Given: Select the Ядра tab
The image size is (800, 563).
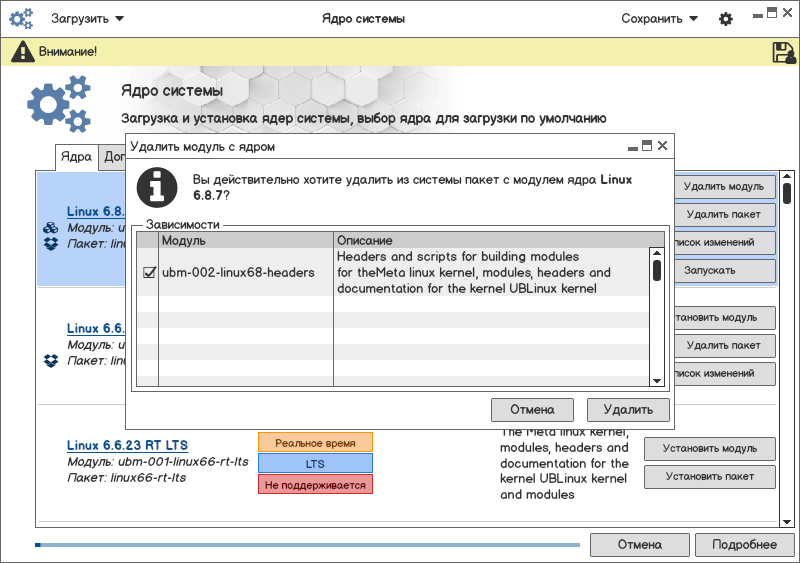Looking at the screenshot, I should point(76,157).
